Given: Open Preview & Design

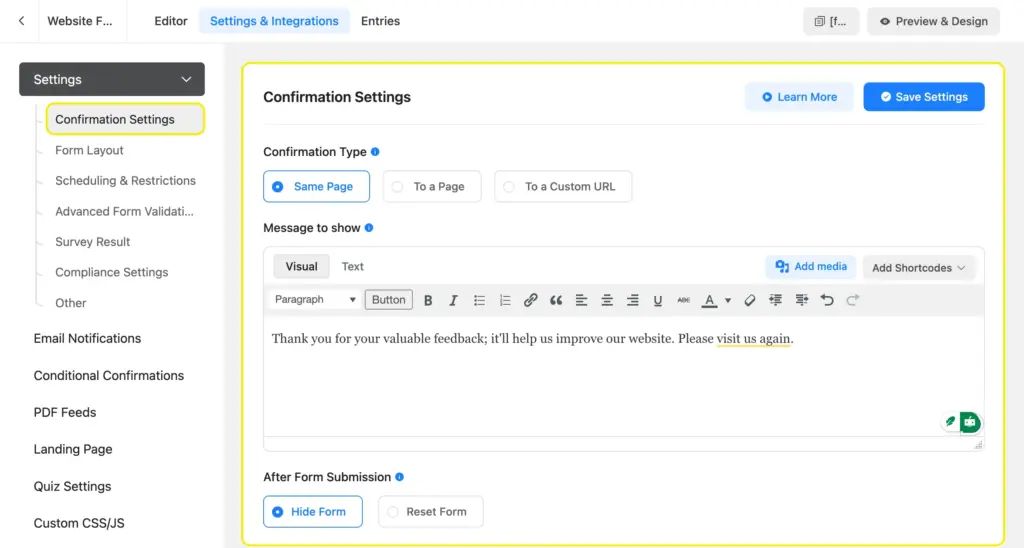Looking at the screenshot, I should click(933, 21).
